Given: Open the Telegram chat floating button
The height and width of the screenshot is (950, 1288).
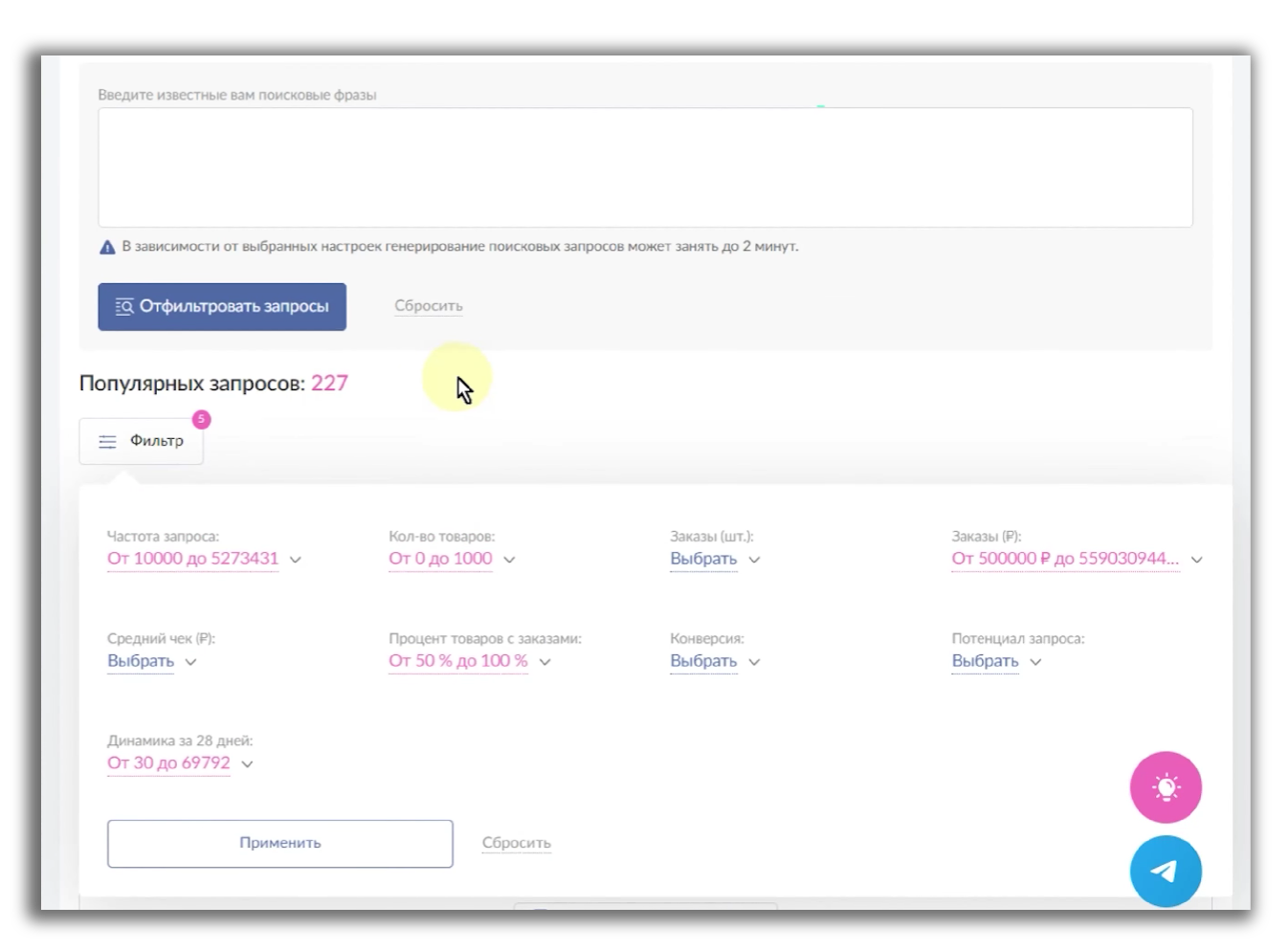Looking at the screenshot, I should pos(1165,871).
